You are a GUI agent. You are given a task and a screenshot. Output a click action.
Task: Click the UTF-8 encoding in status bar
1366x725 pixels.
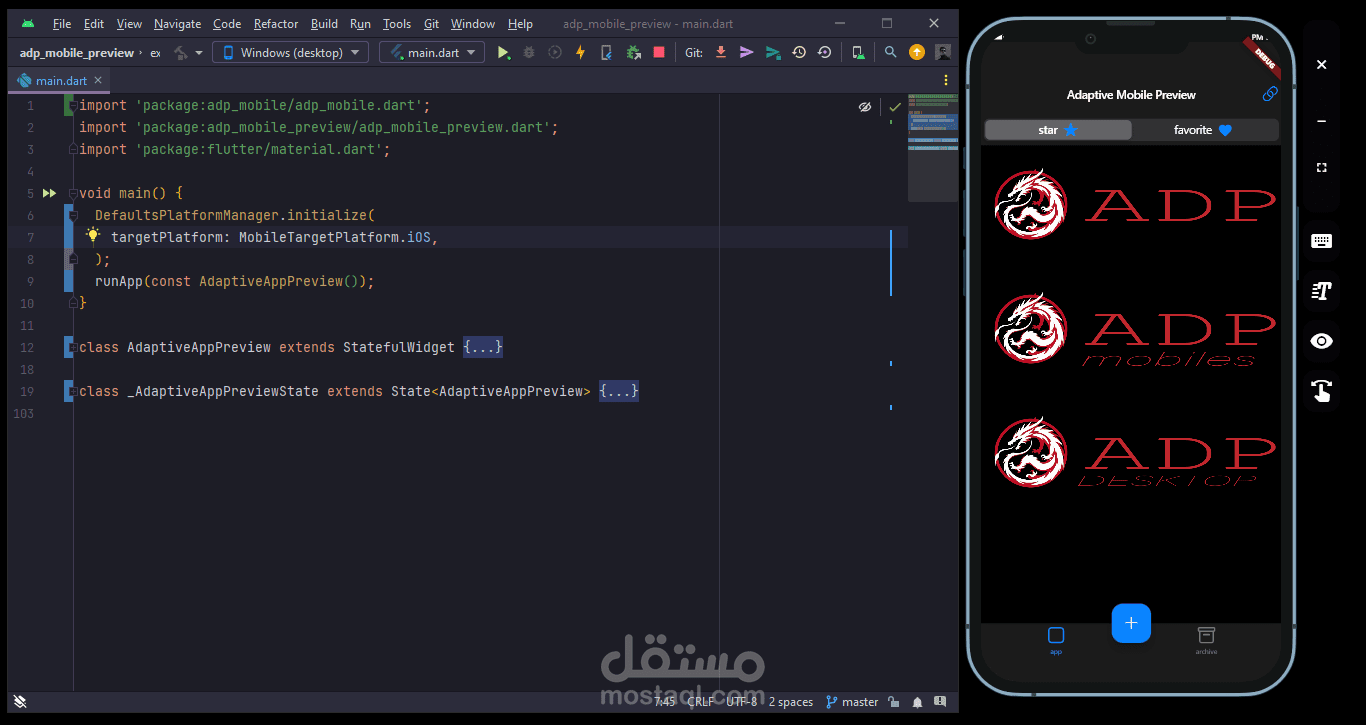pos(741,702)
